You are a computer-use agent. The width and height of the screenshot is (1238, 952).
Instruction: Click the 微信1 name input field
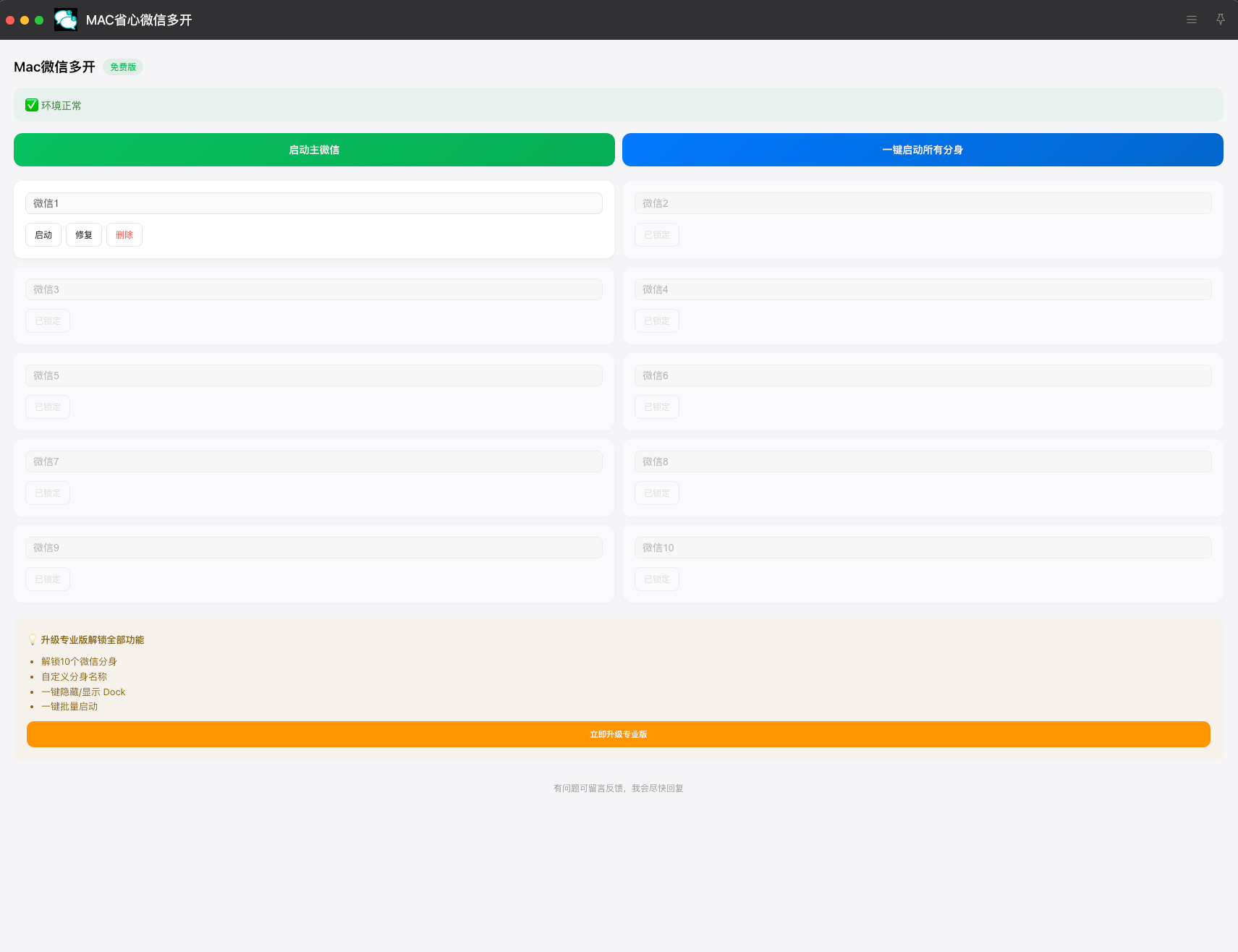click(314, 203)
